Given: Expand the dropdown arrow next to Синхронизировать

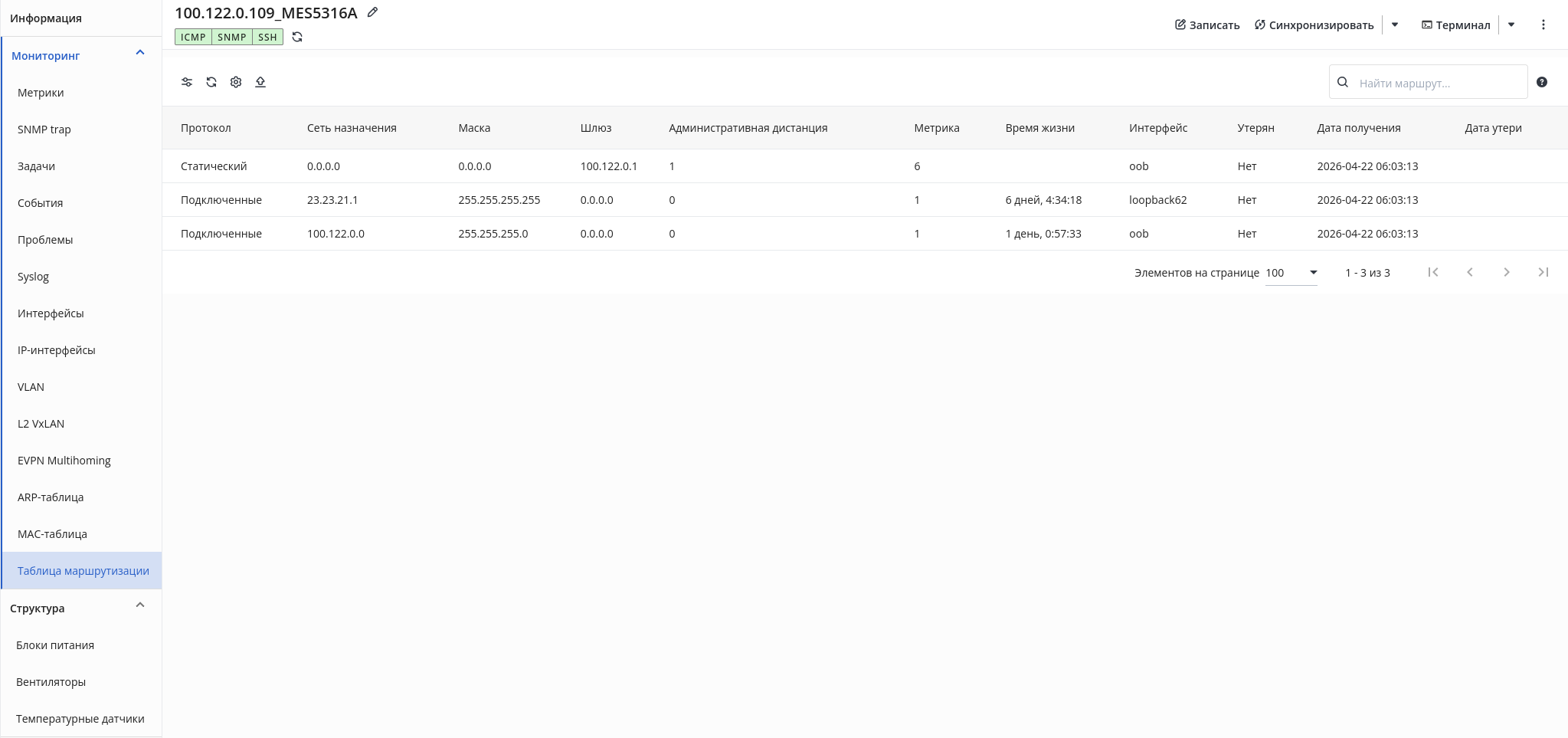Looking at the screenshot, I should tap(1395, 25).
